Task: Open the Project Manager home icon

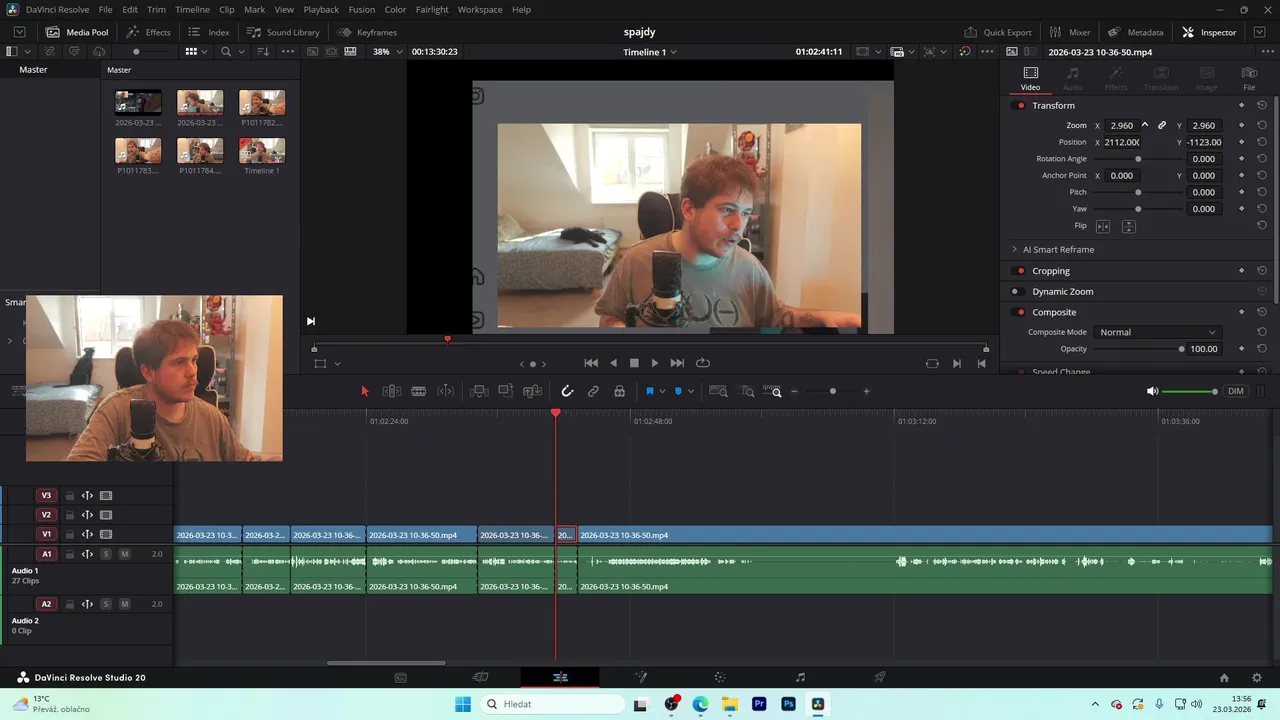Action: [x=1224, y=677]
